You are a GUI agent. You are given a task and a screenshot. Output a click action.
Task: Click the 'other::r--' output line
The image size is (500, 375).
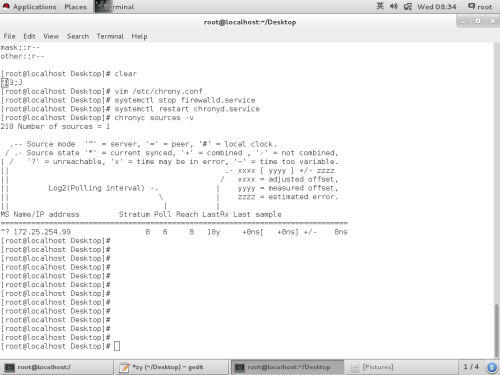22,56
